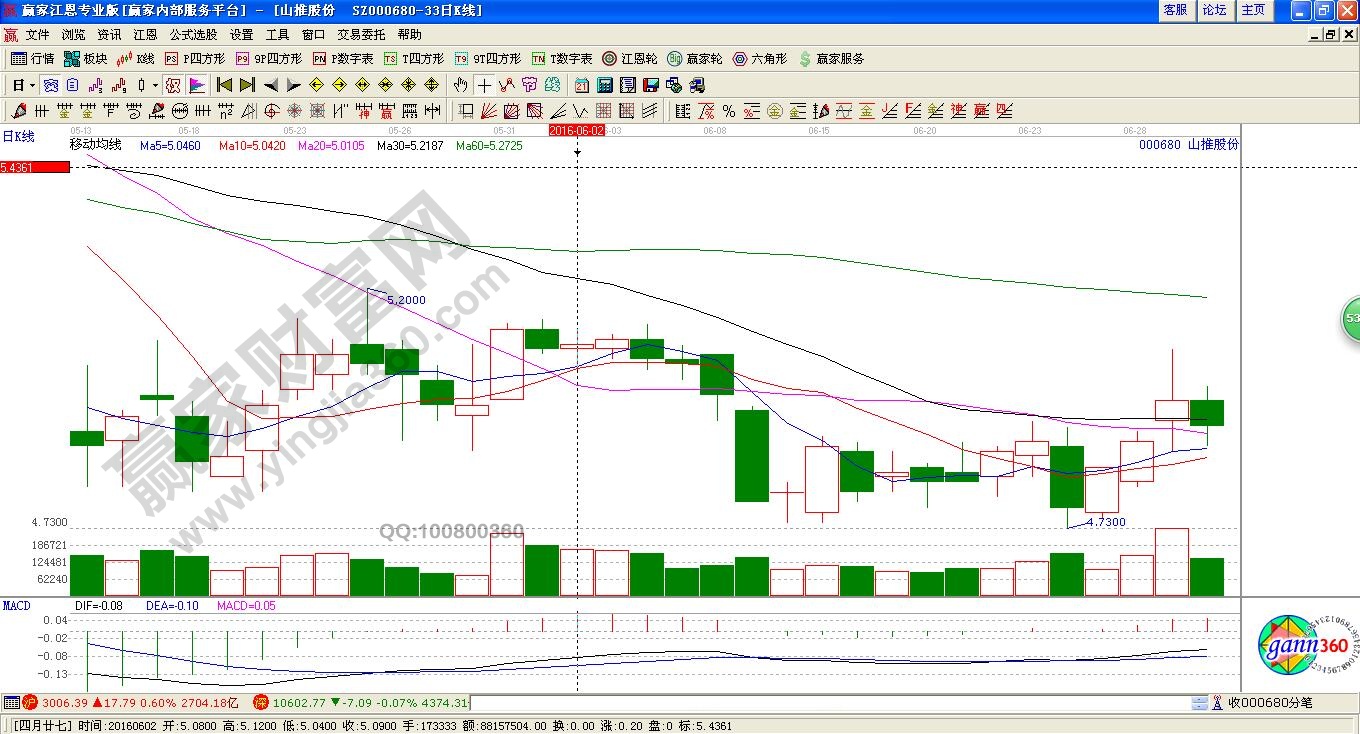Open the 公式选股 menu
The width and height of the screenshot is (1360, 734).
194,34
